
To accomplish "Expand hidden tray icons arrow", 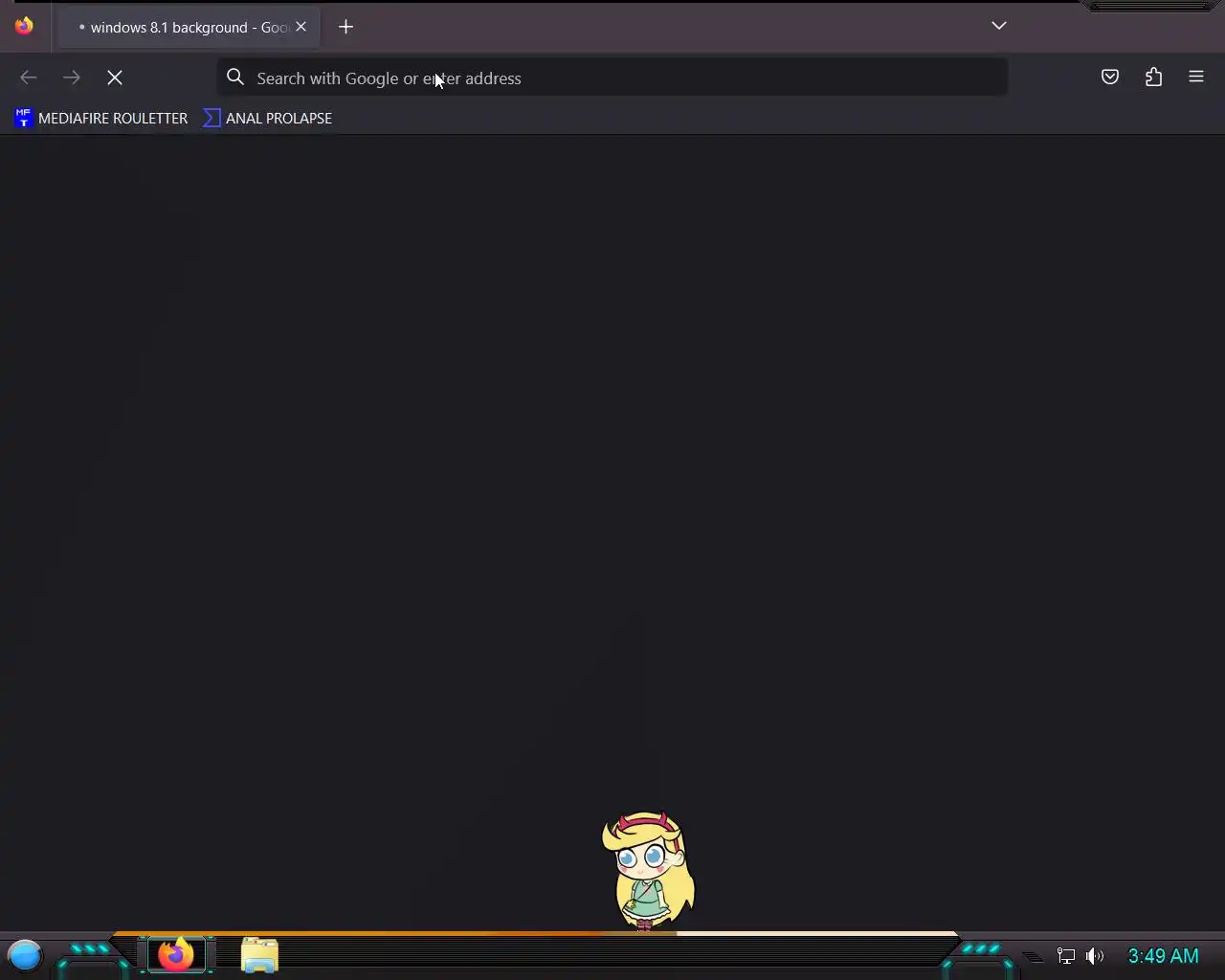I will point(1033,956).
